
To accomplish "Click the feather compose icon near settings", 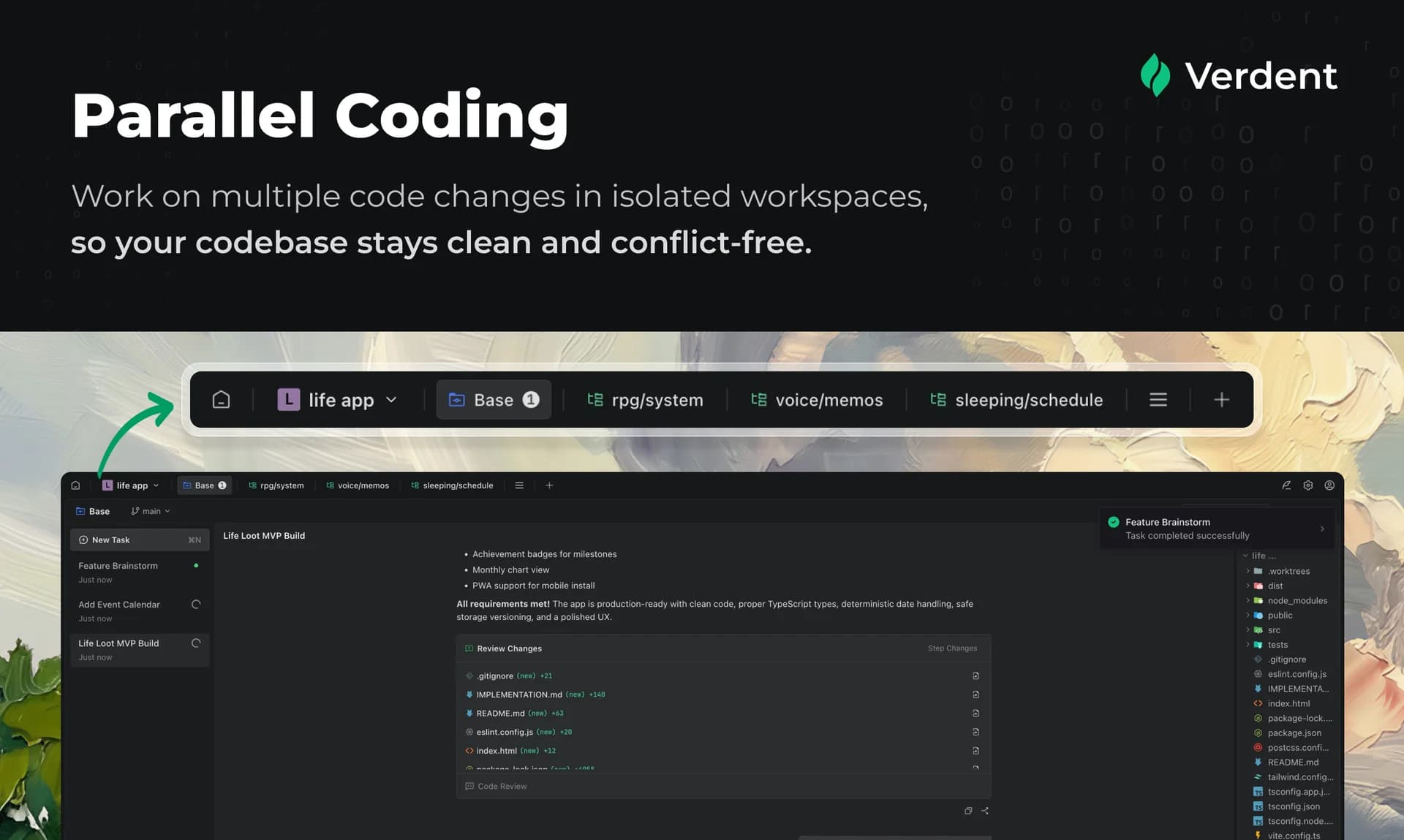I will pyautogui.click(x=1286, y=485).
